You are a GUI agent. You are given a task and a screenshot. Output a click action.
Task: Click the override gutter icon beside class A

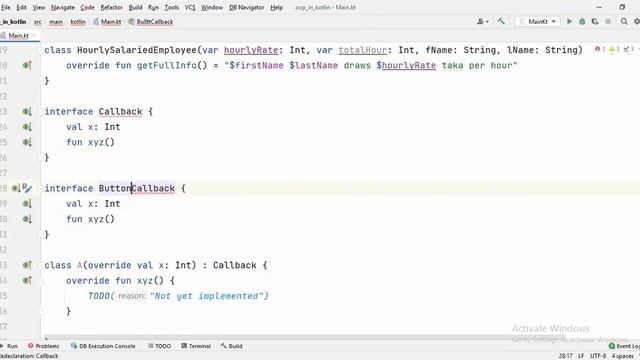coord(27,265)
